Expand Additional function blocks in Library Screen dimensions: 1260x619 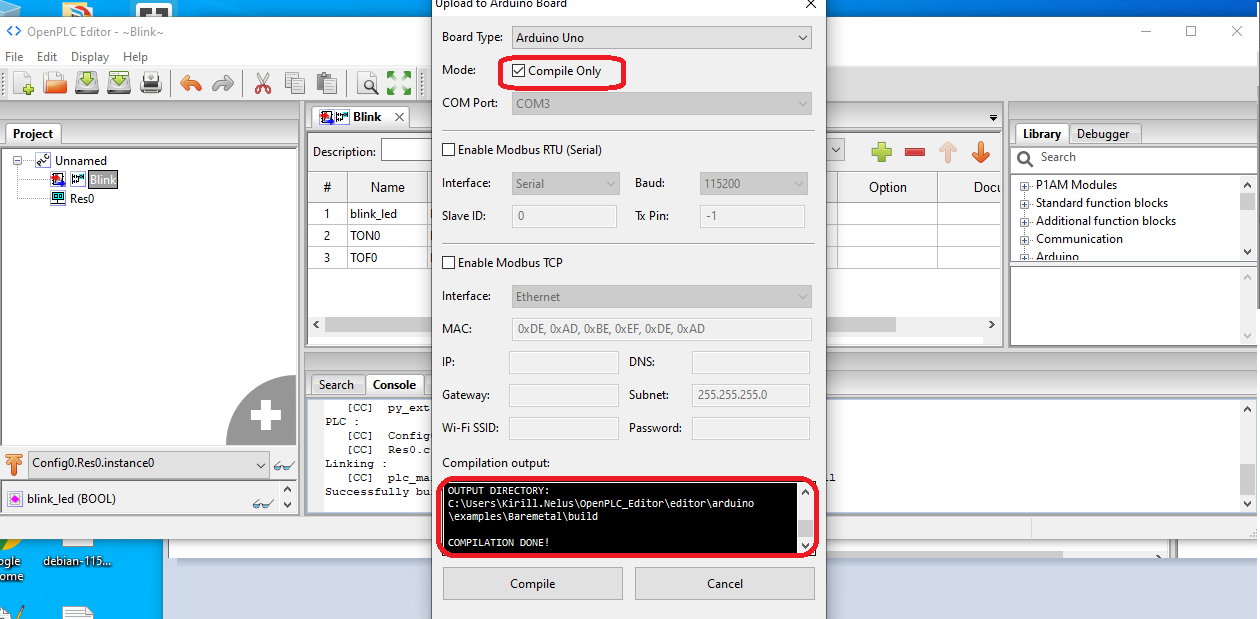coord(1025,222)
